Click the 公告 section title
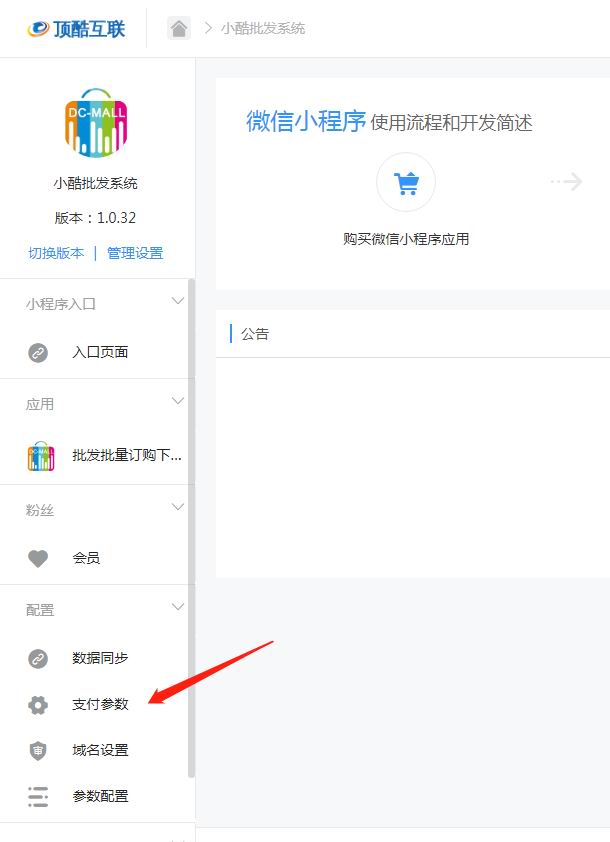This screenshot has height=842, width=610. tap(255, 334)
